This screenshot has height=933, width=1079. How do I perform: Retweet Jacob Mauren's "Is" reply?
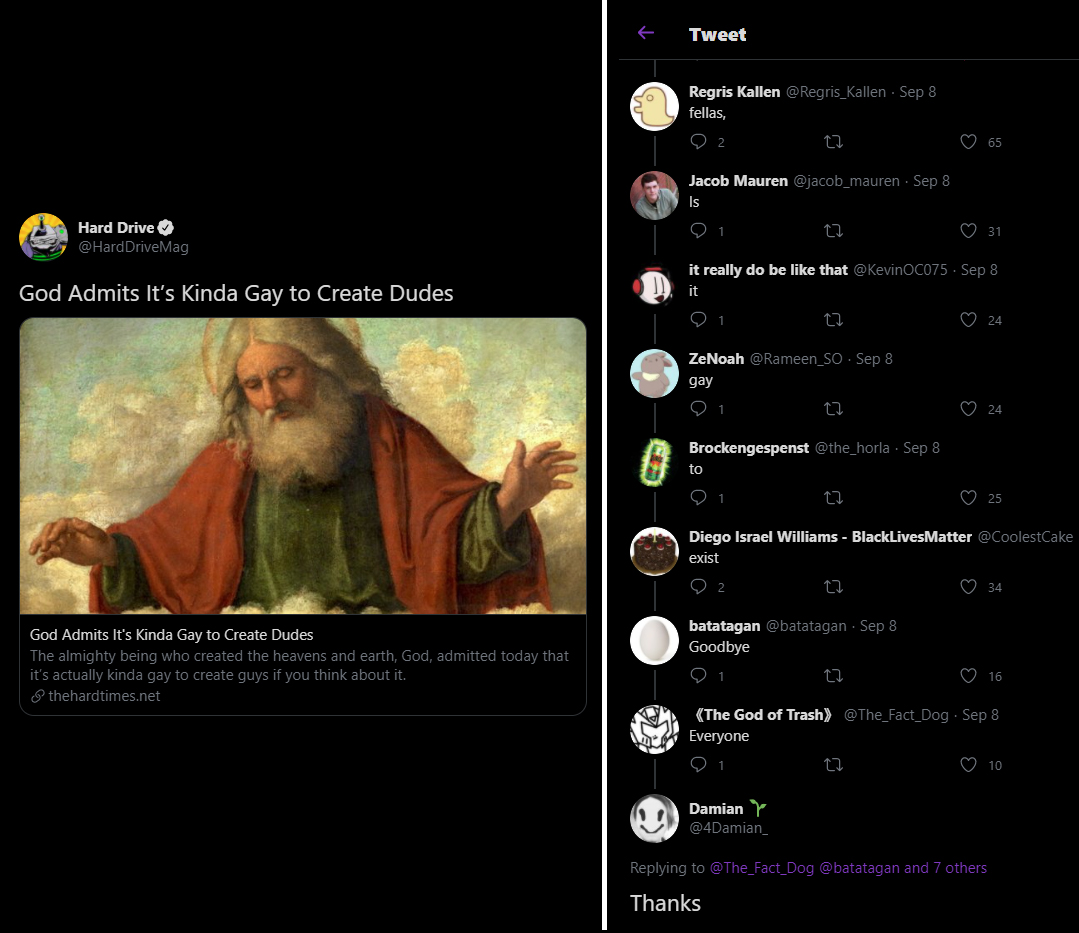pyautogui.click(x=832, y=231)
